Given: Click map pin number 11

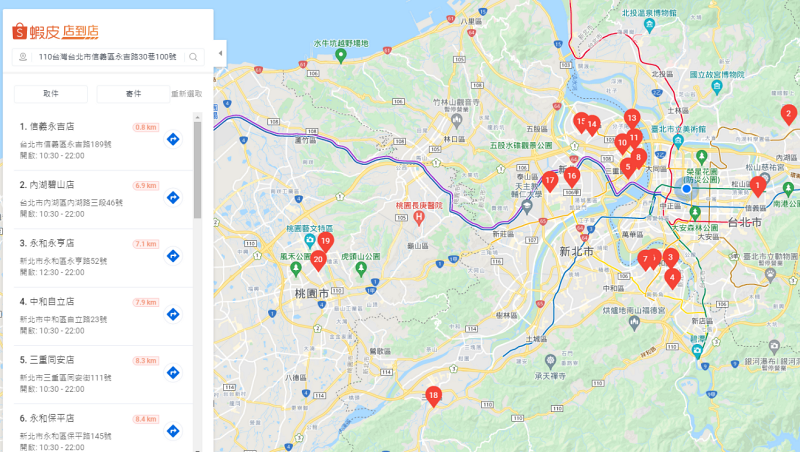Looking at the screenshot, I should point(634,139).
